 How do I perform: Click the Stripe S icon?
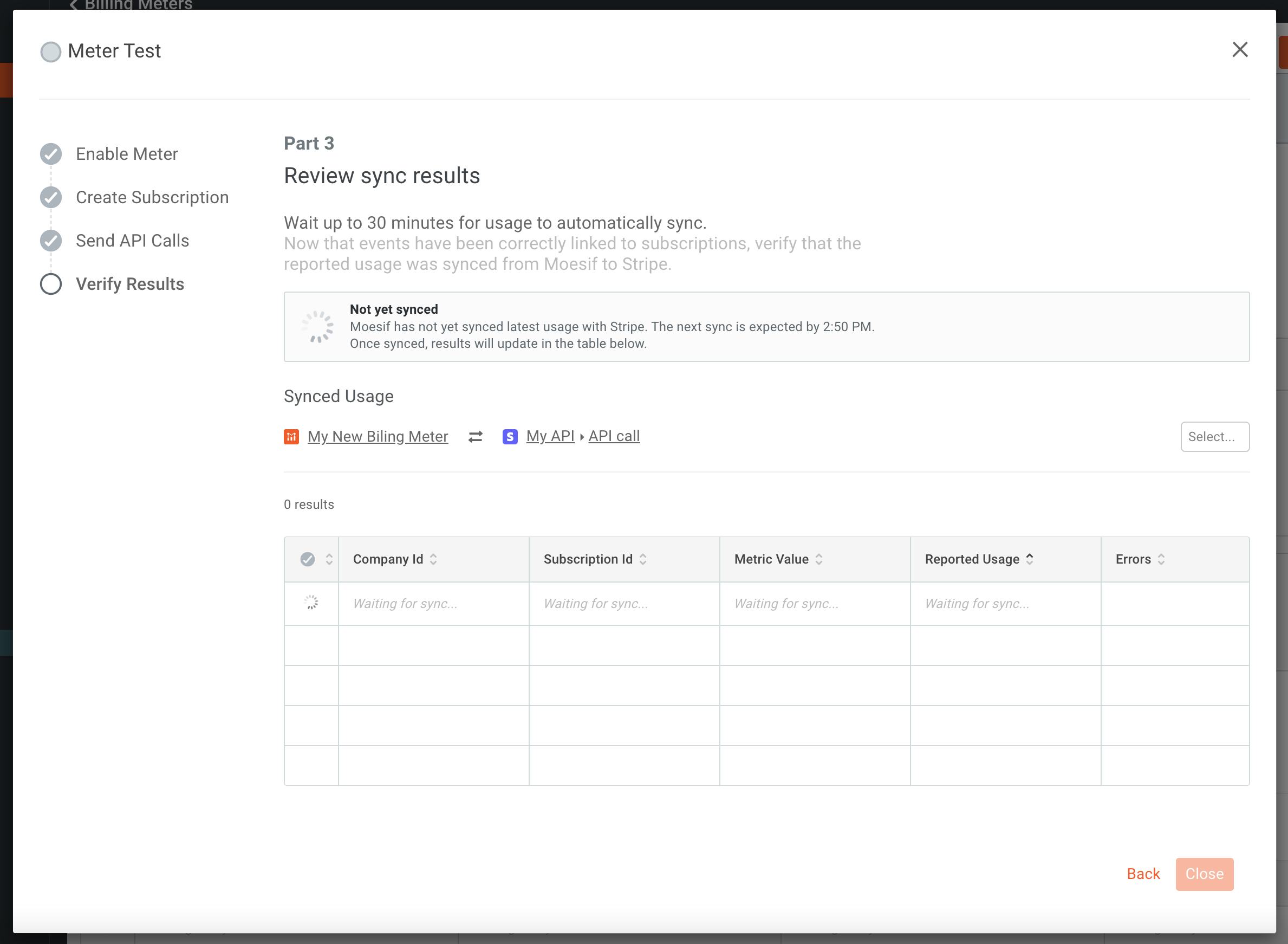[510, 437]
